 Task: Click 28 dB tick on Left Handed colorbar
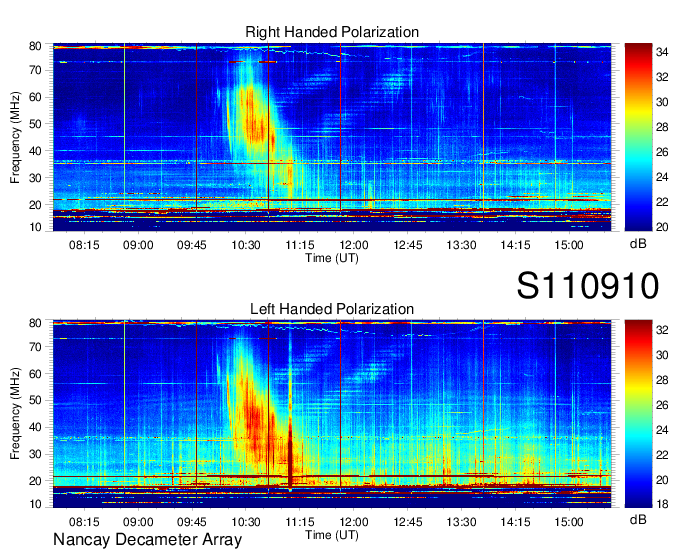click(x=662, y=380)
